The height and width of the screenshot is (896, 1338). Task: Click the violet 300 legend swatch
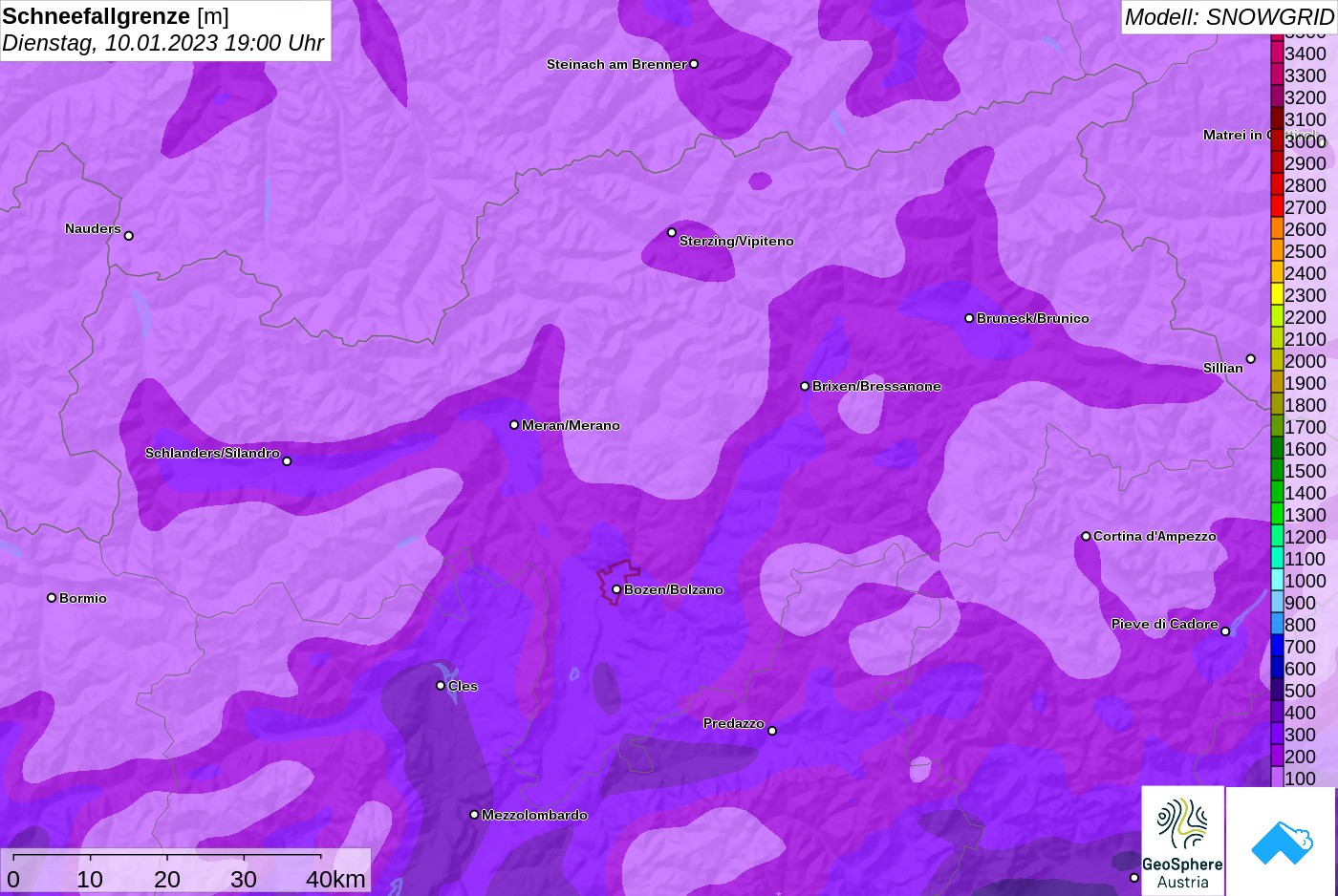1277,734
